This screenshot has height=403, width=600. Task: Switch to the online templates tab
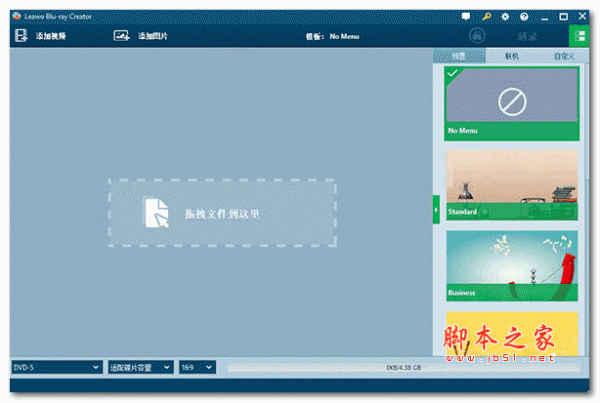coord(512,56)
